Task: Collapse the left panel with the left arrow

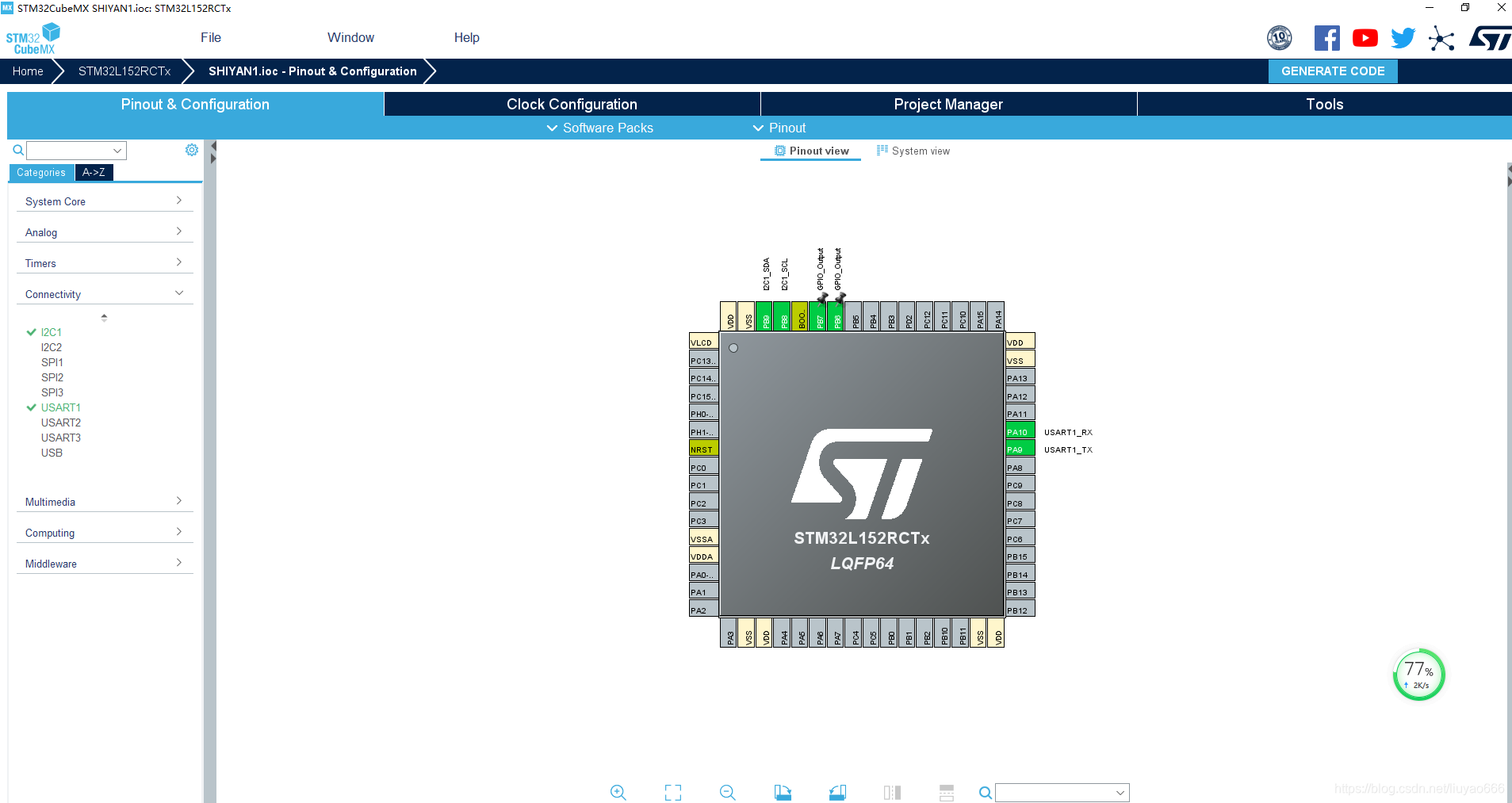Action: pyautogui.click(x=213, y=147)
